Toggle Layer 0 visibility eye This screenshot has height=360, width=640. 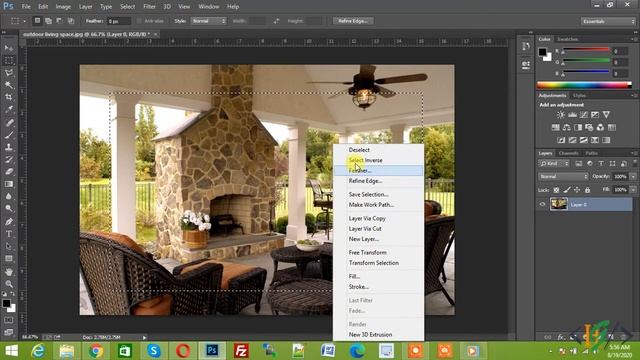point(542,204)
